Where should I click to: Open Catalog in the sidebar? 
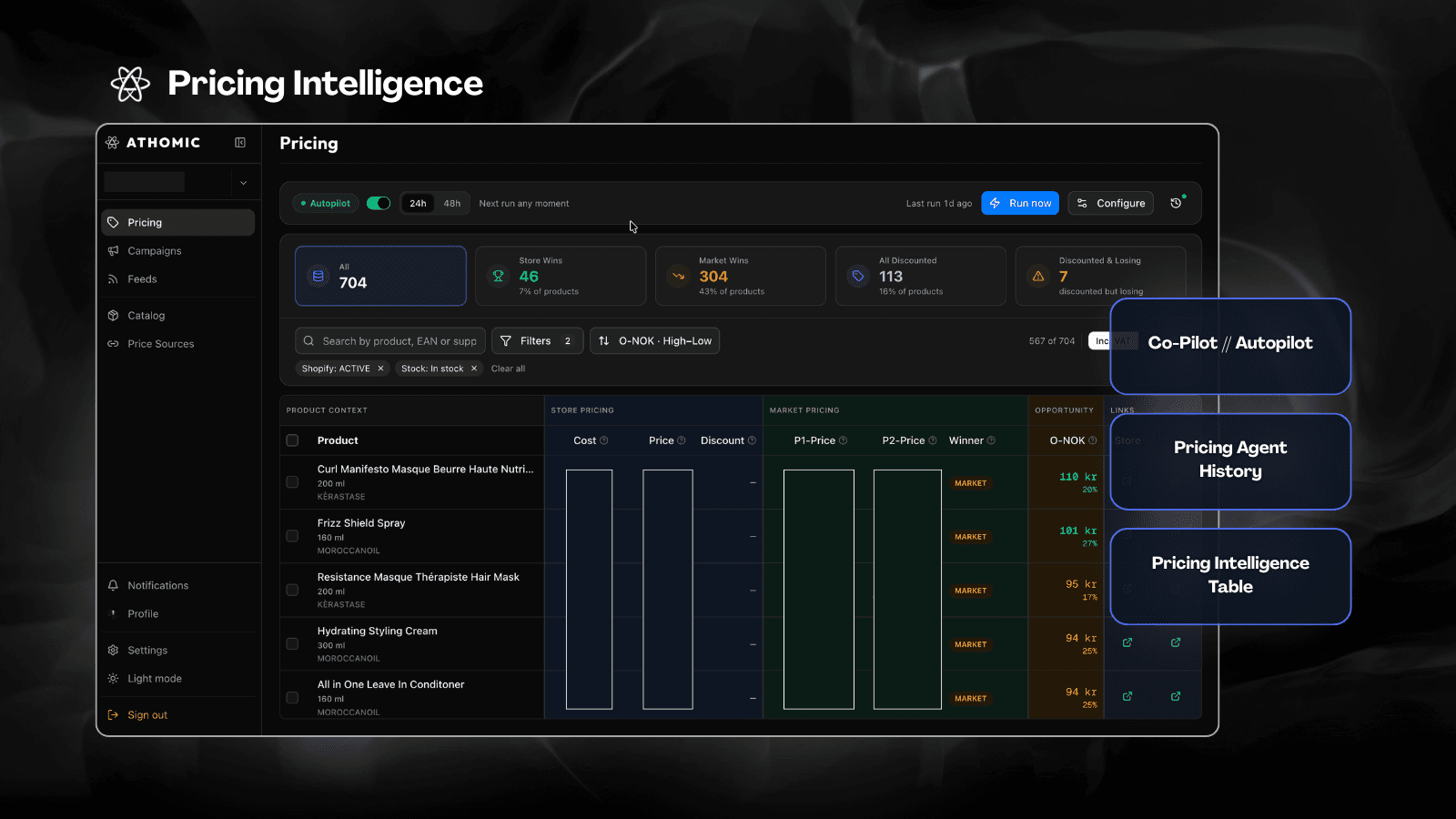pos(178,316)
